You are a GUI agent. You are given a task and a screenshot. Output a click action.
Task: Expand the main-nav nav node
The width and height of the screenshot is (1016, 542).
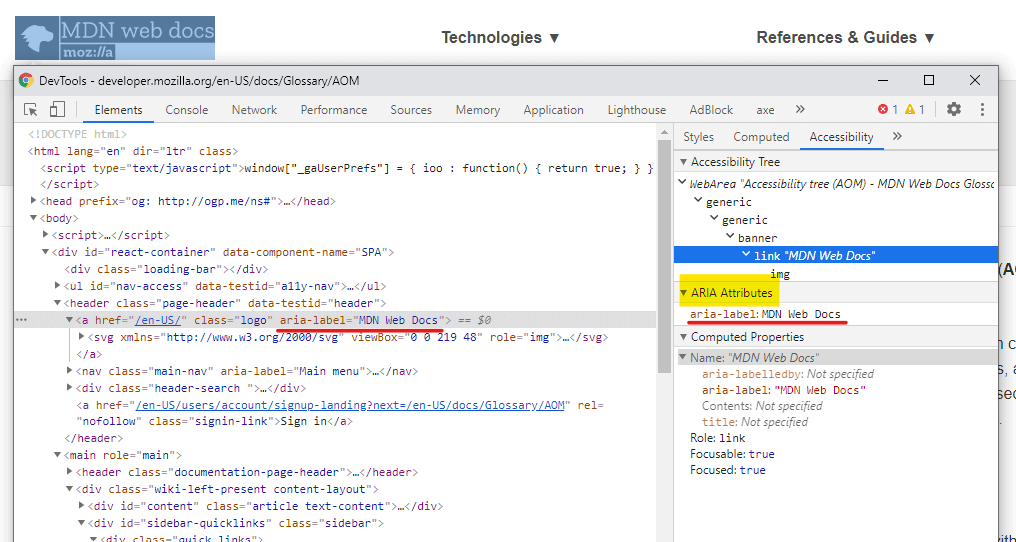(x=69, y=371)
